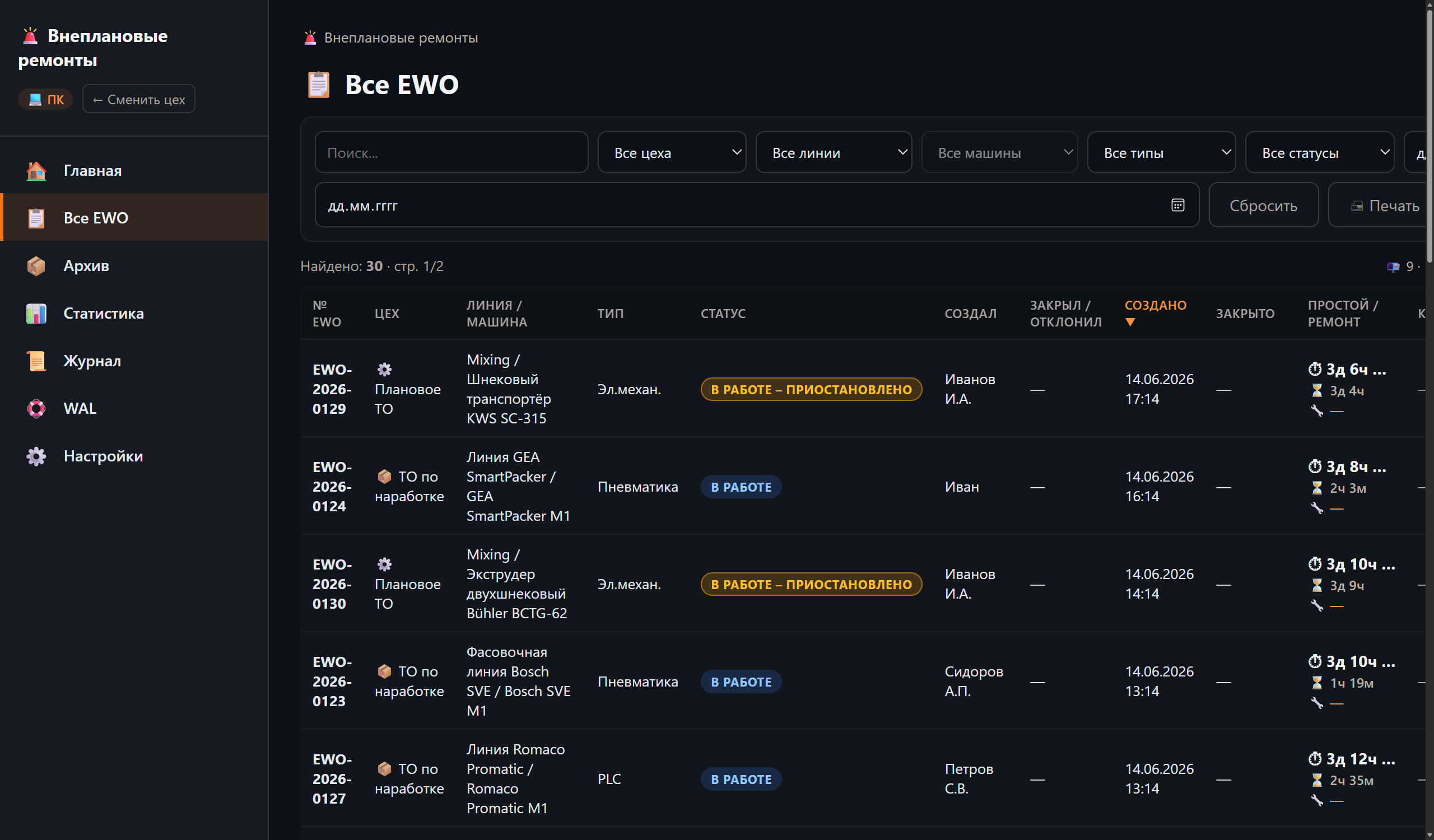Click the box icon in row EWO-2026-0127
The width and height of the screenshot is (1434, 840).
pyautogui.click(x=385, y=769)
